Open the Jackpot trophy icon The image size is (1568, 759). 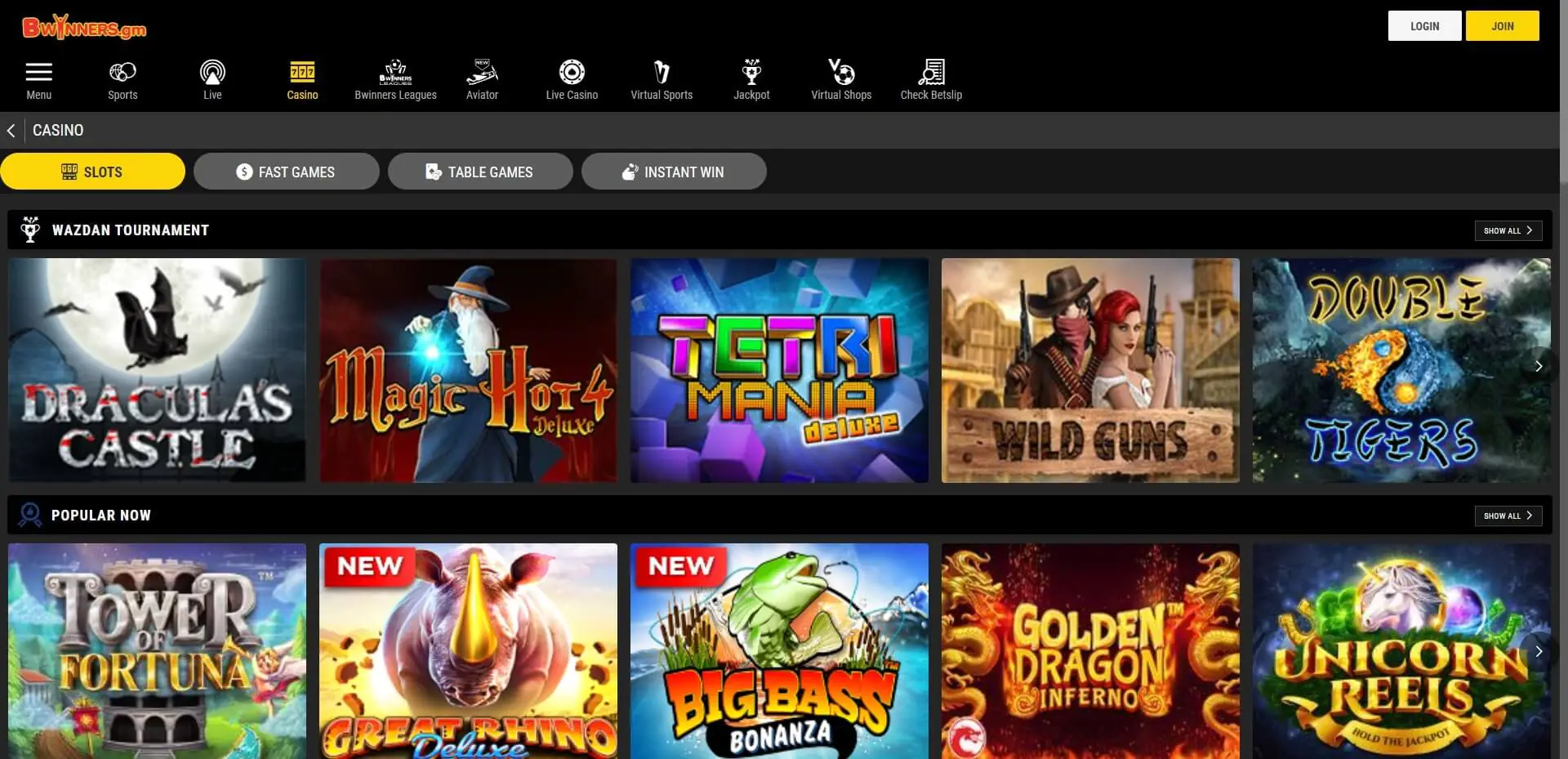pyautogui.click(x=751, y=73)
